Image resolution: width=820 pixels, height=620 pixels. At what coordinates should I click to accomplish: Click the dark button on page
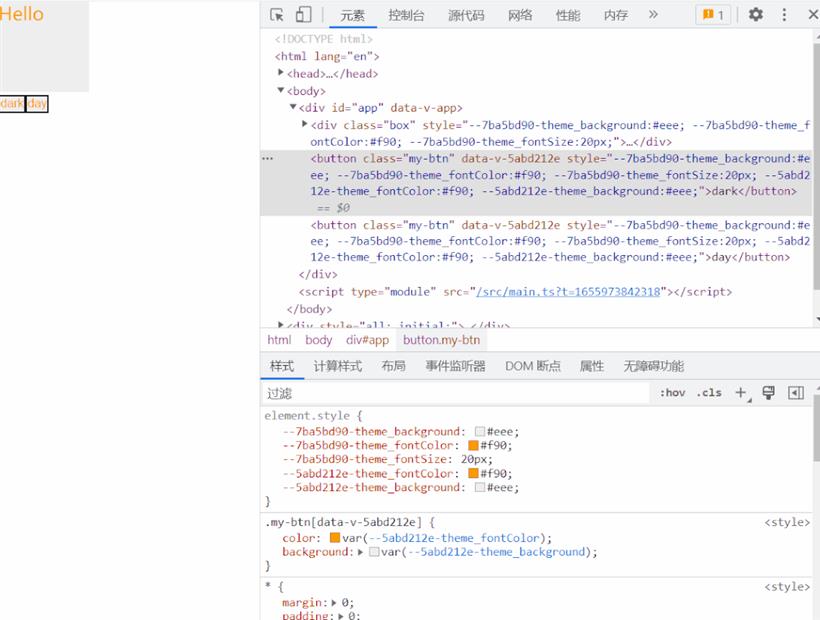(12, 104)
